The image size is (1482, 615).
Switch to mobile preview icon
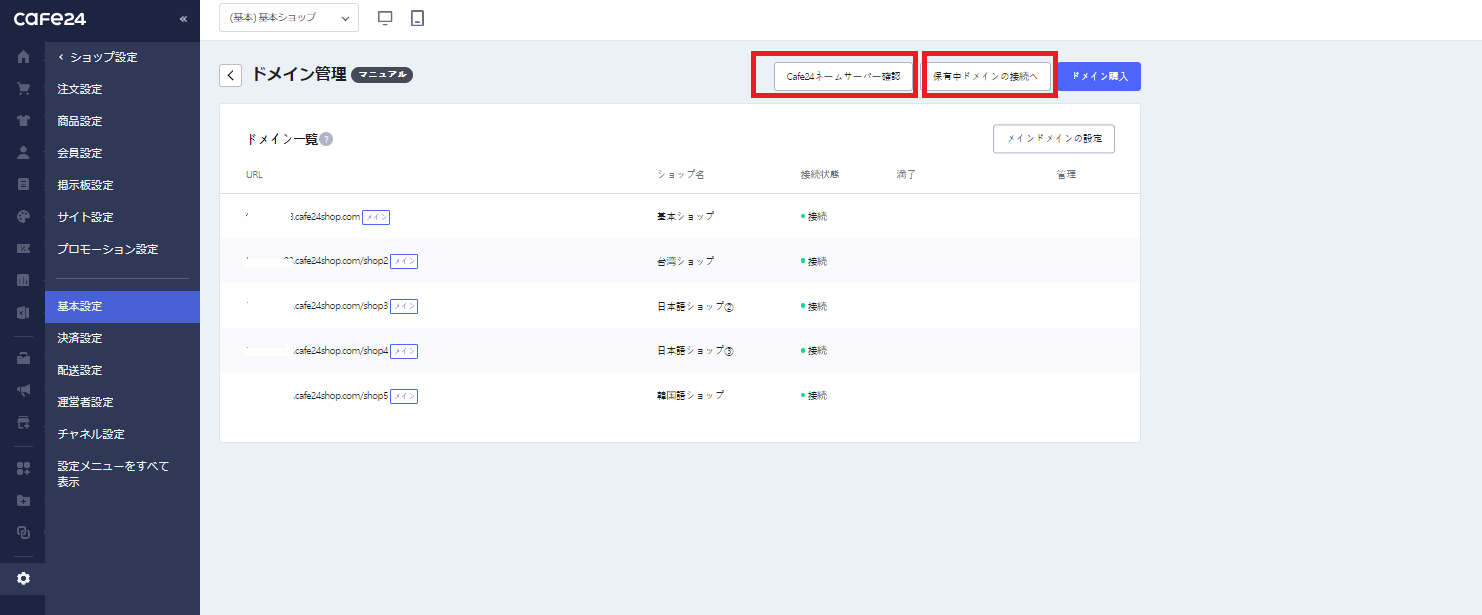(418, 18)
